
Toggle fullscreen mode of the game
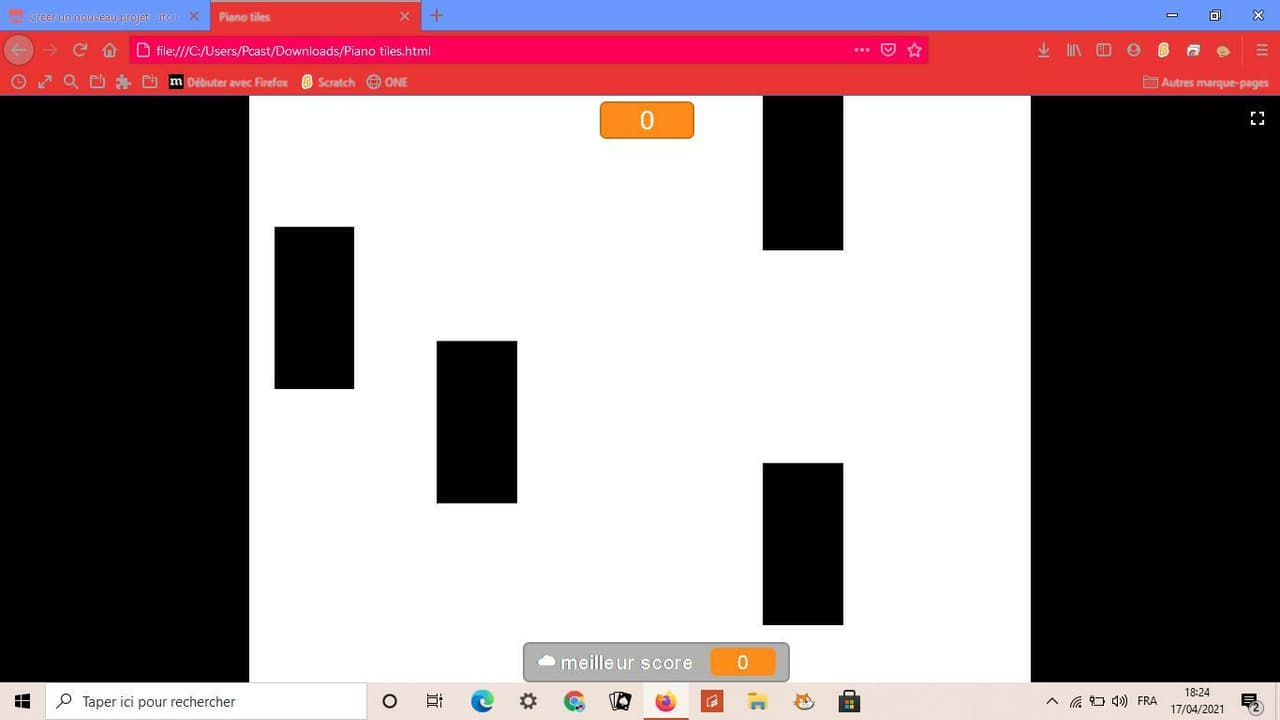(1257, 118)
